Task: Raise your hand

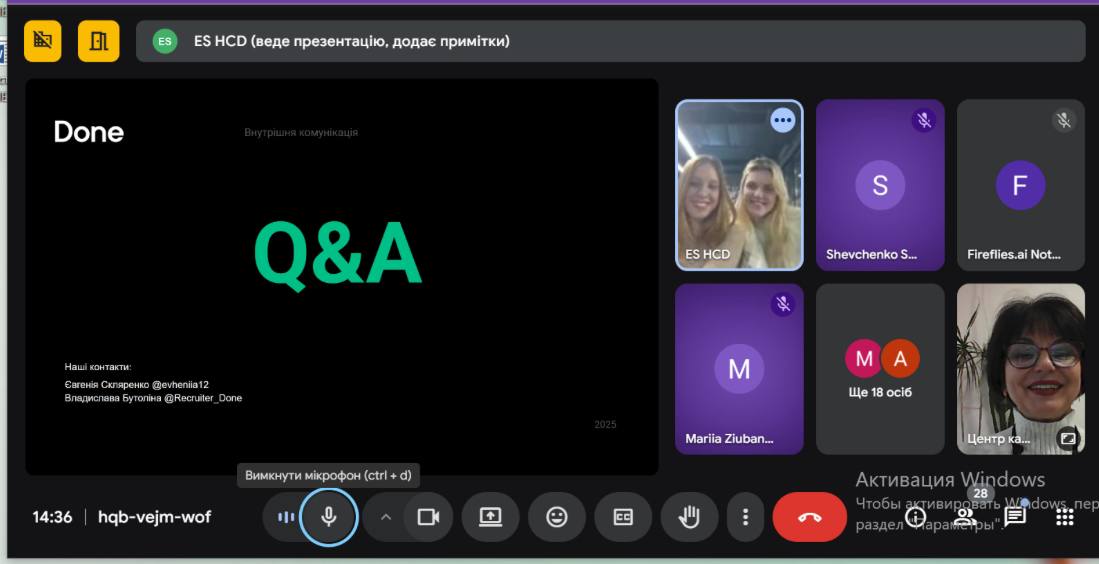Action: 689,517
